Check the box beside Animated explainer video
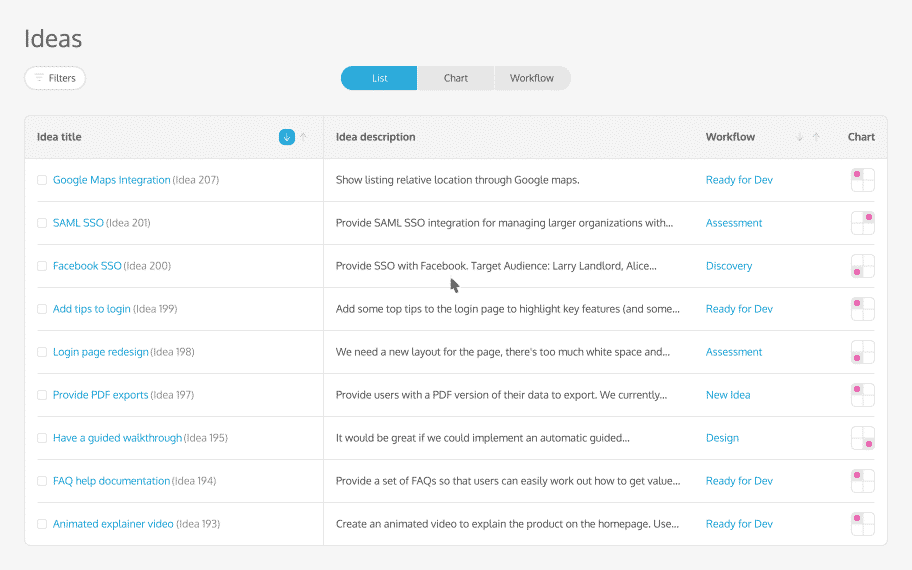Image resolution: width=912 pixels, height=570 pixels. pos(42,524)
